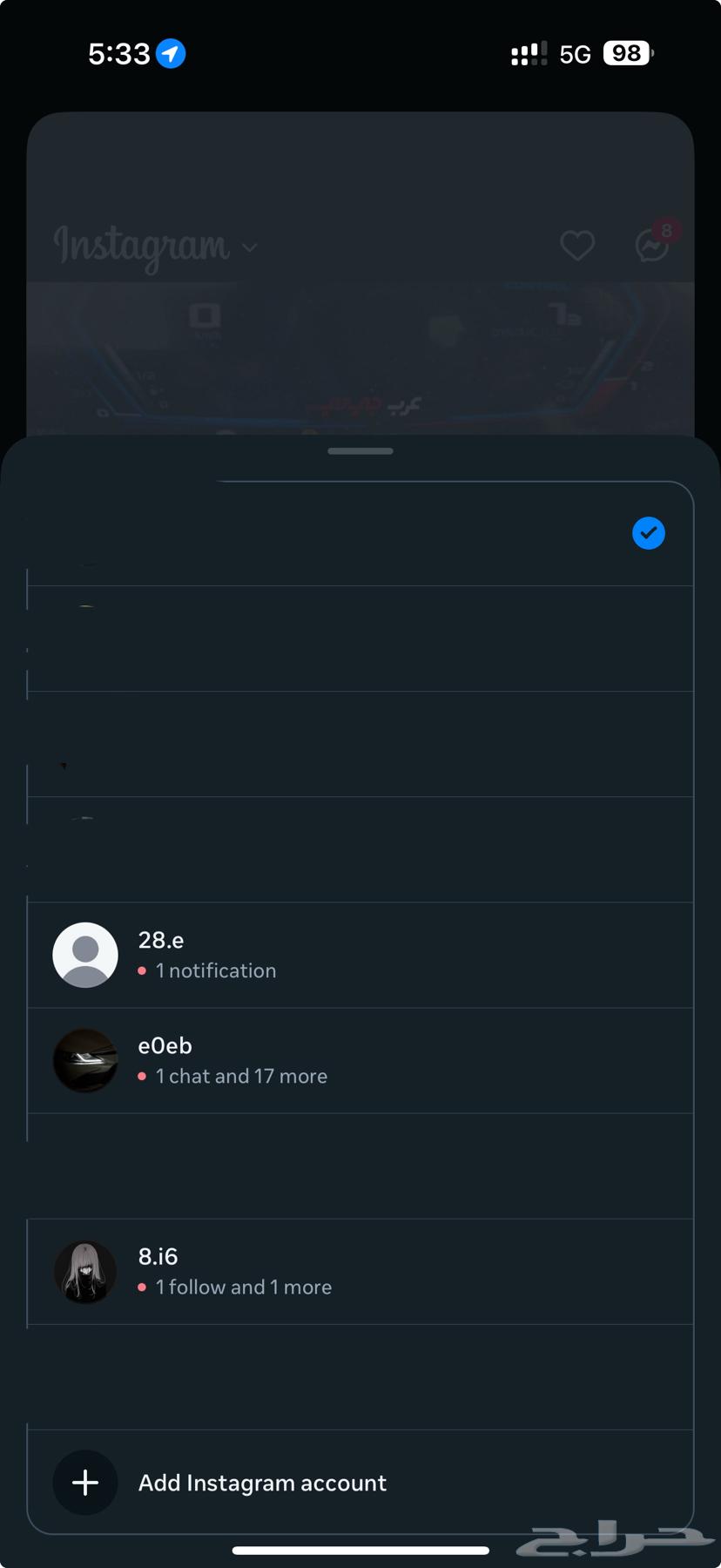Switch to the 28.e account
721x1568 pixels.
pyautogui.click(x=161, y=941)
